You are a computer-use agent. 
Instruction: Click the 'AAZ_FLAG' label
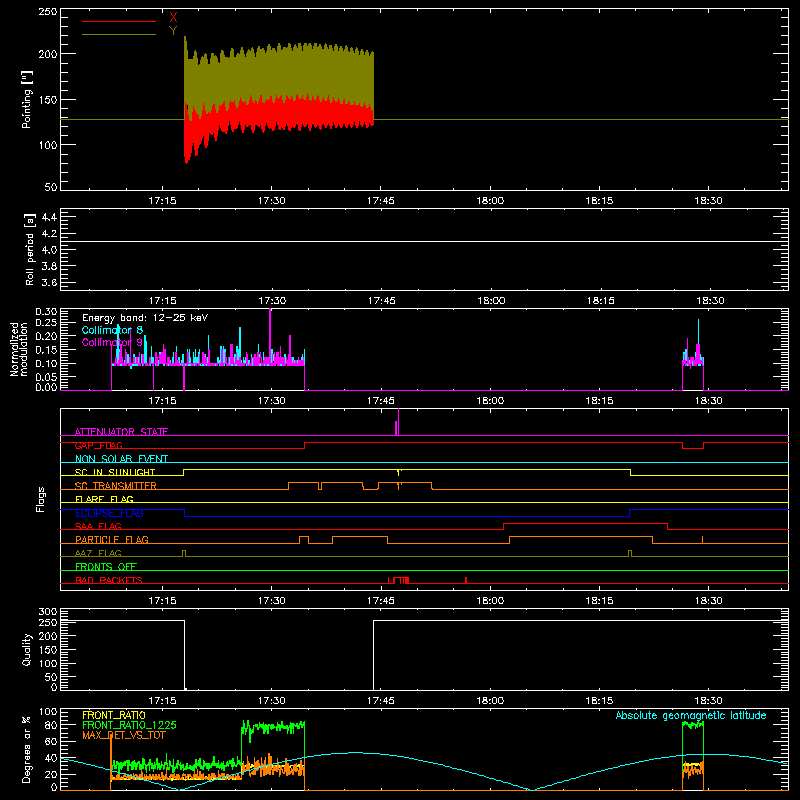pyautogui.click(x=98, y=553)
